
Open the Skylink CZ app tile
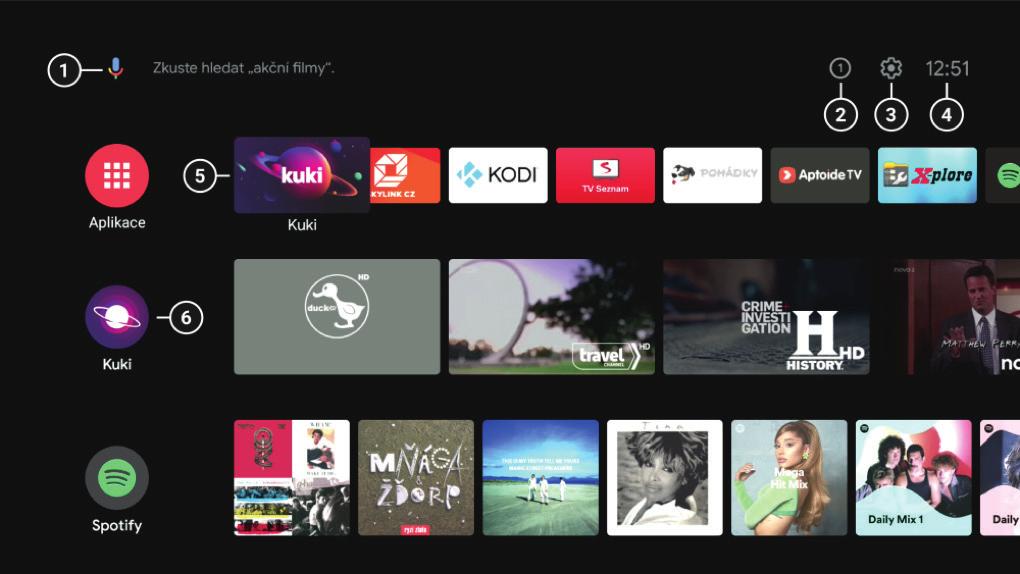pyautogui.click(x=405, y=175)
